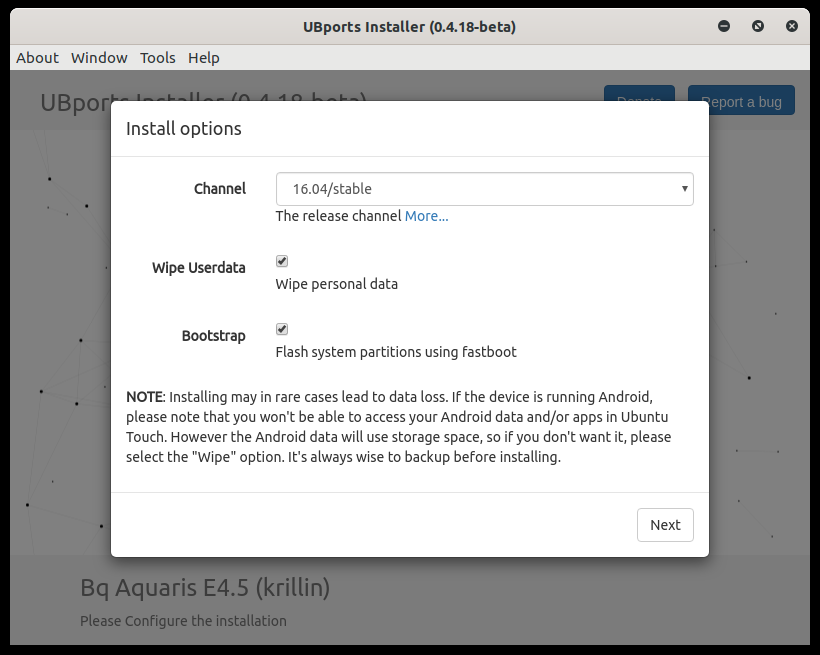Close the UBports Installer window

click(x=792, y=26)
